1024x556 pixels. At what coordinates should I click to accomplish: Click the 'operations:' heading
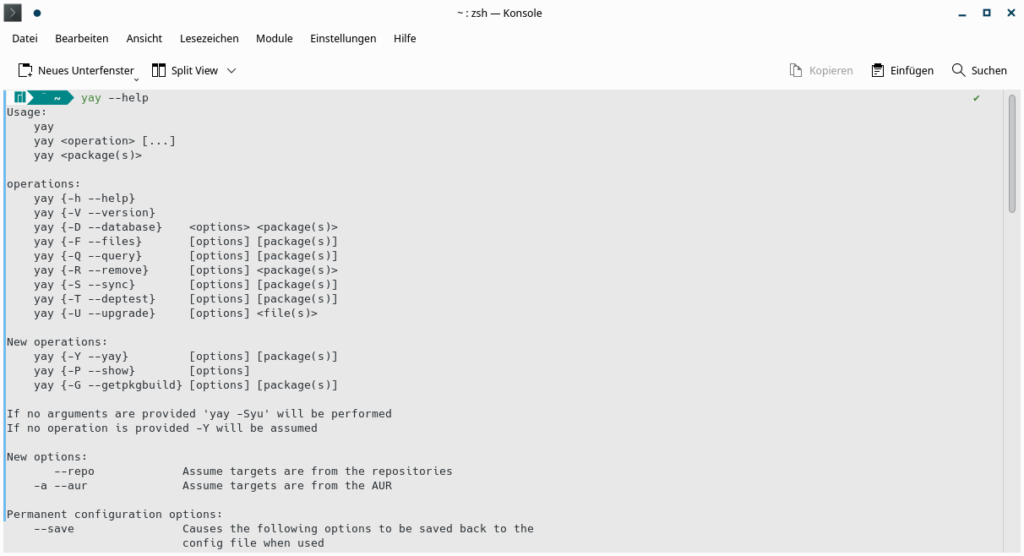point(44,184)
